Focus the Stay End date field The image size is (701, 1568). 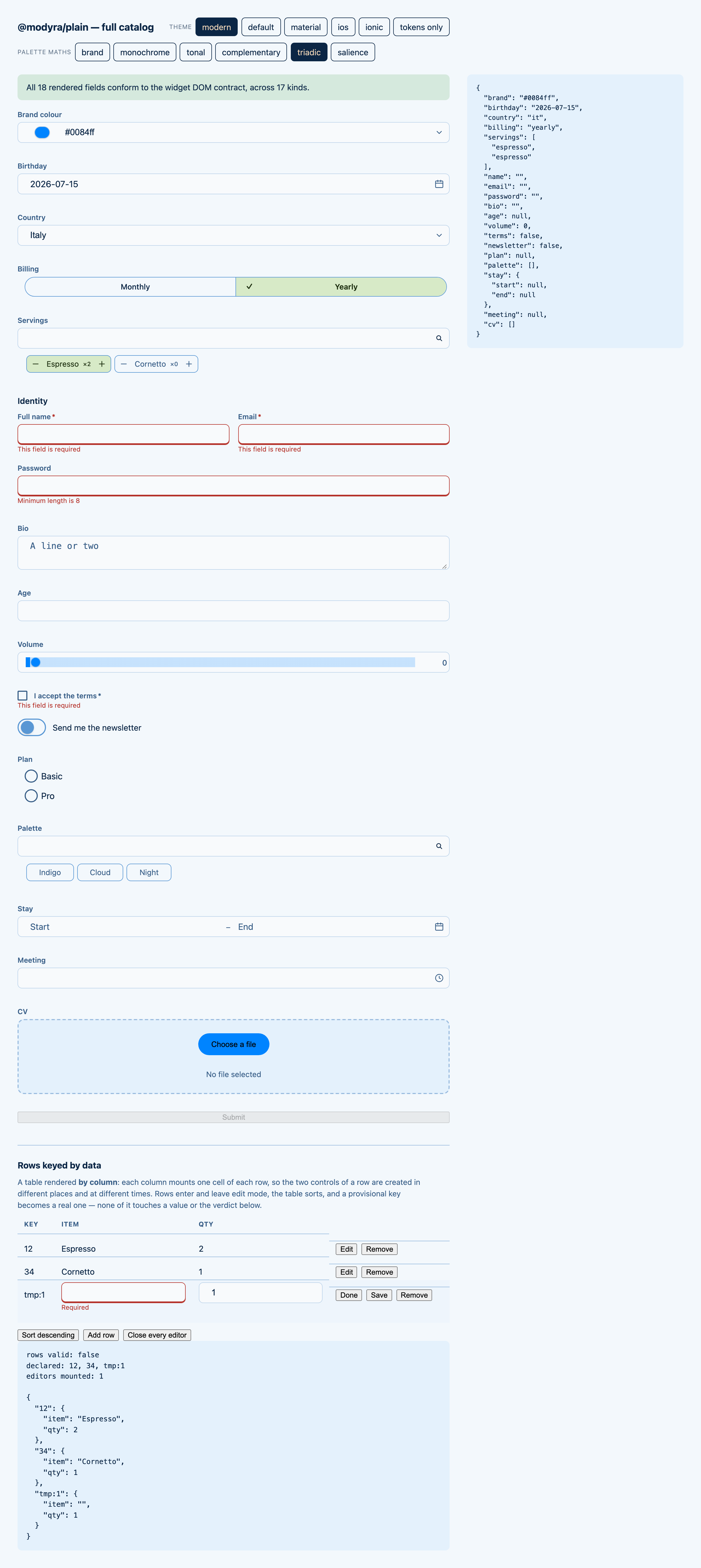[332, 927]
